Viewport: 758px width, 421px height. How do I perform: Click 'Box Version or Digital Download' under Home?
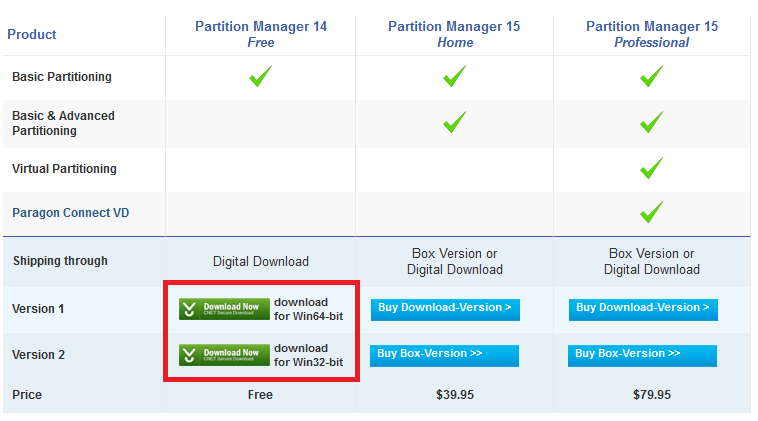point(455,261)
